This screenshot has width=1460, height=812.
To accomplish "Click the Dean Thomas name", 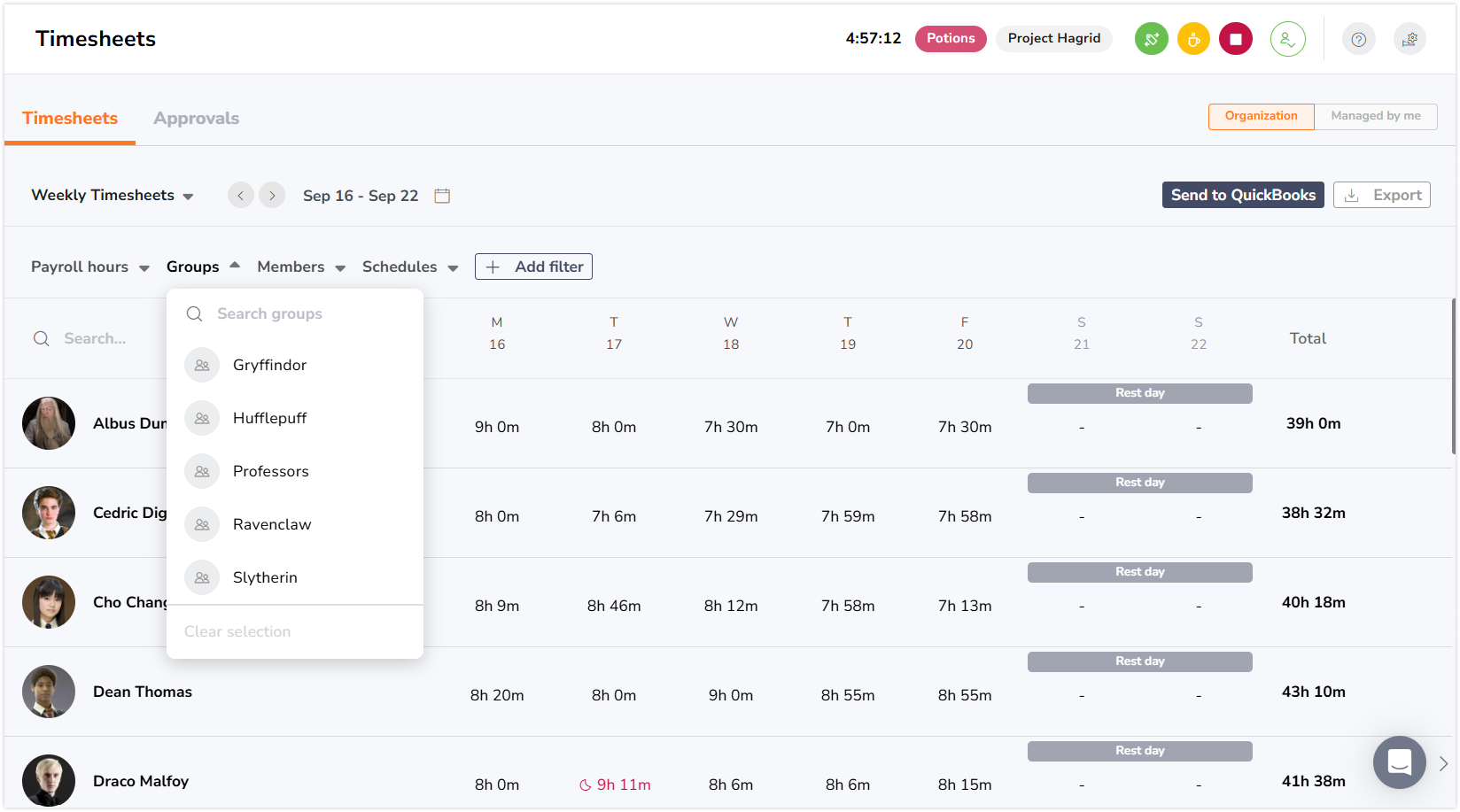I will [x=143, y=692].
